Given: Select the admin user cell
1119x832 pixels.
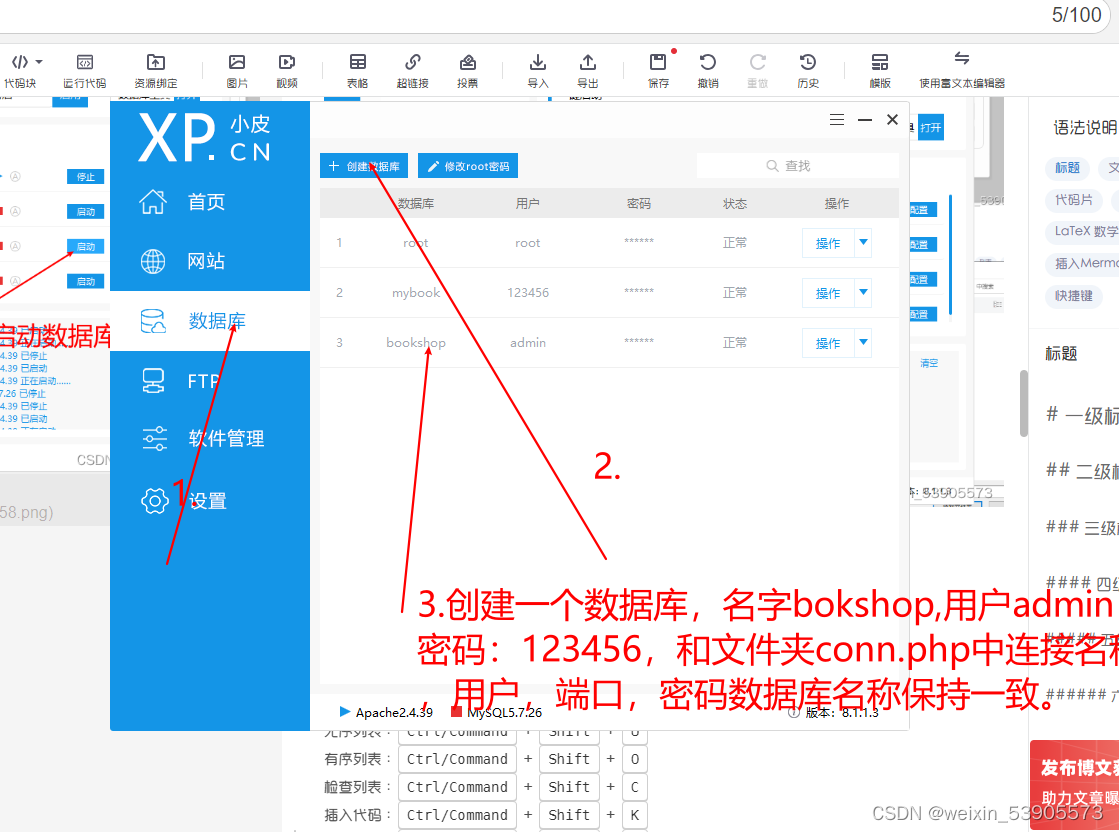Looking at the screenshot, I should click(x=528, y=343).
